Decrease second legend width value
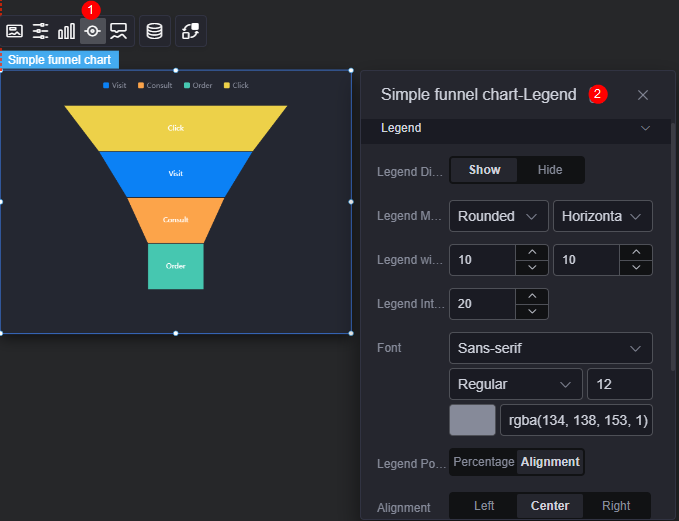The height and width of the screenshot is (521, 679). 636,268
